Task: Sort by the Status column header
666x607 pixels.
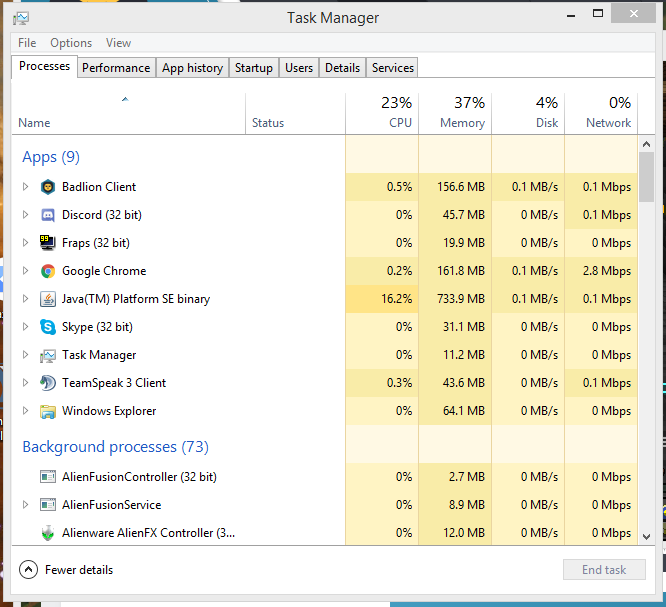Action: [295, 114]
